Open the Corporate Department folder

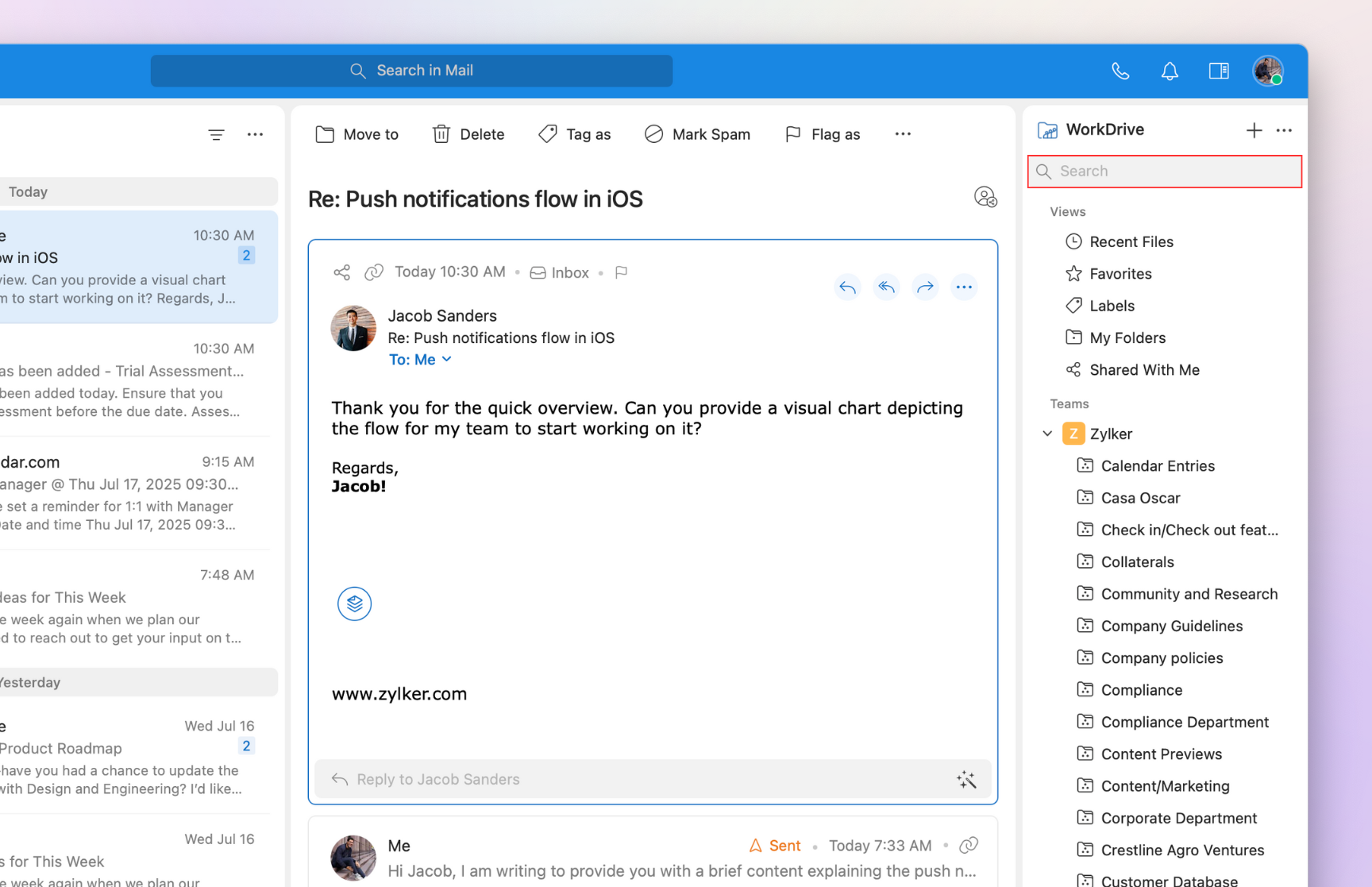tap(1167, 818)
